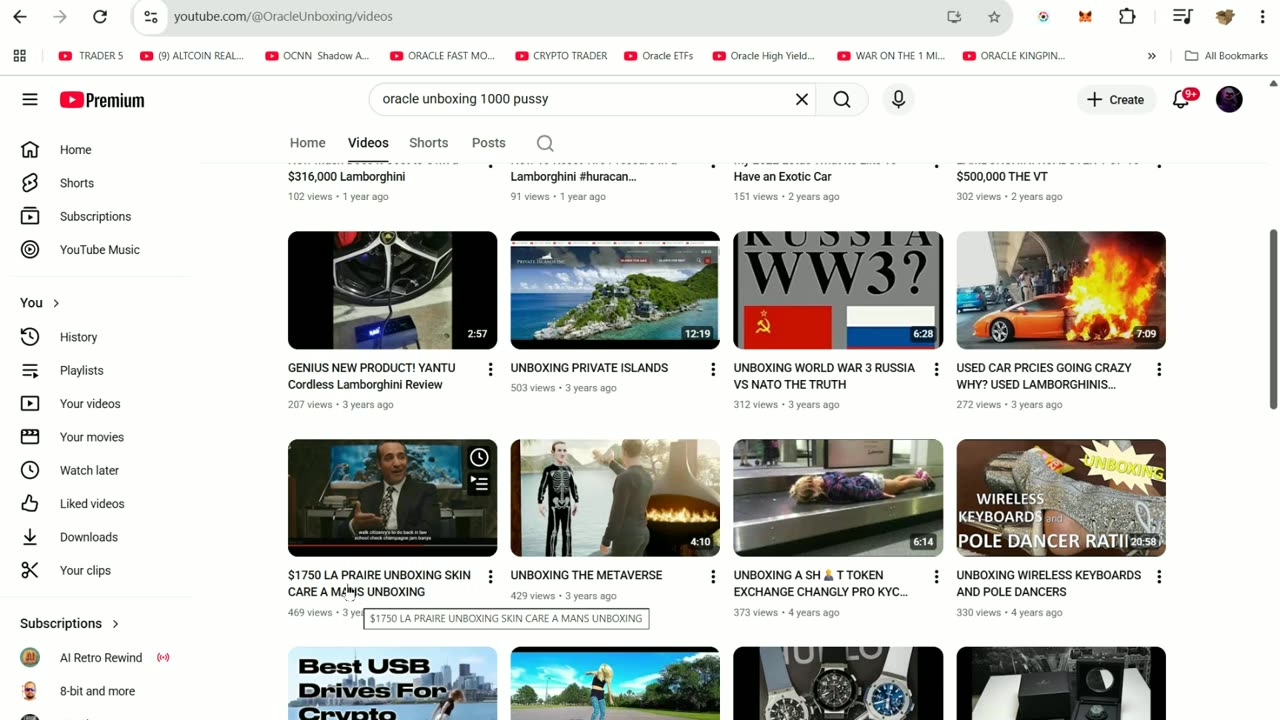
Task: Open the notifications bell
Action: [1181, 99]
